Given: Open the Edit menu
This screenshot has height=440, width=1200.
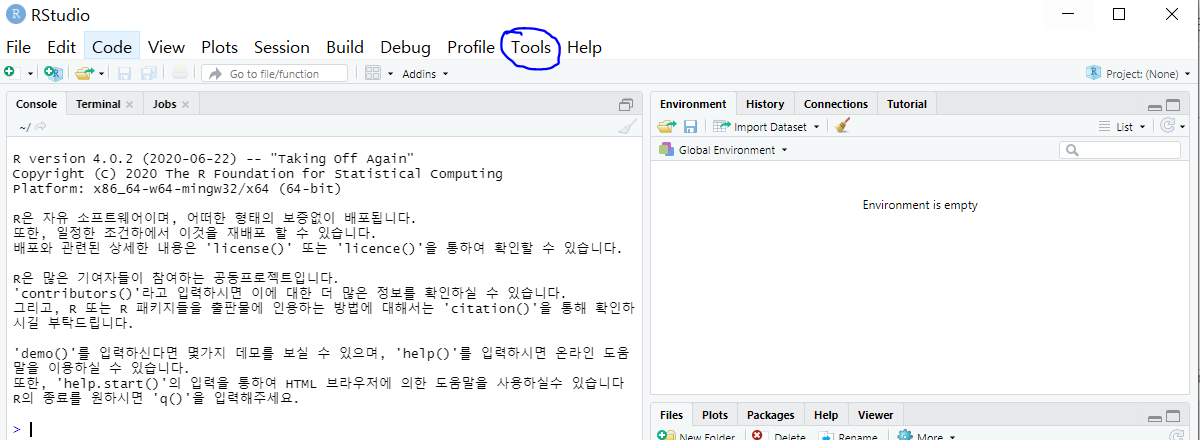Looking at the screenshot, I should pos(61,47).
